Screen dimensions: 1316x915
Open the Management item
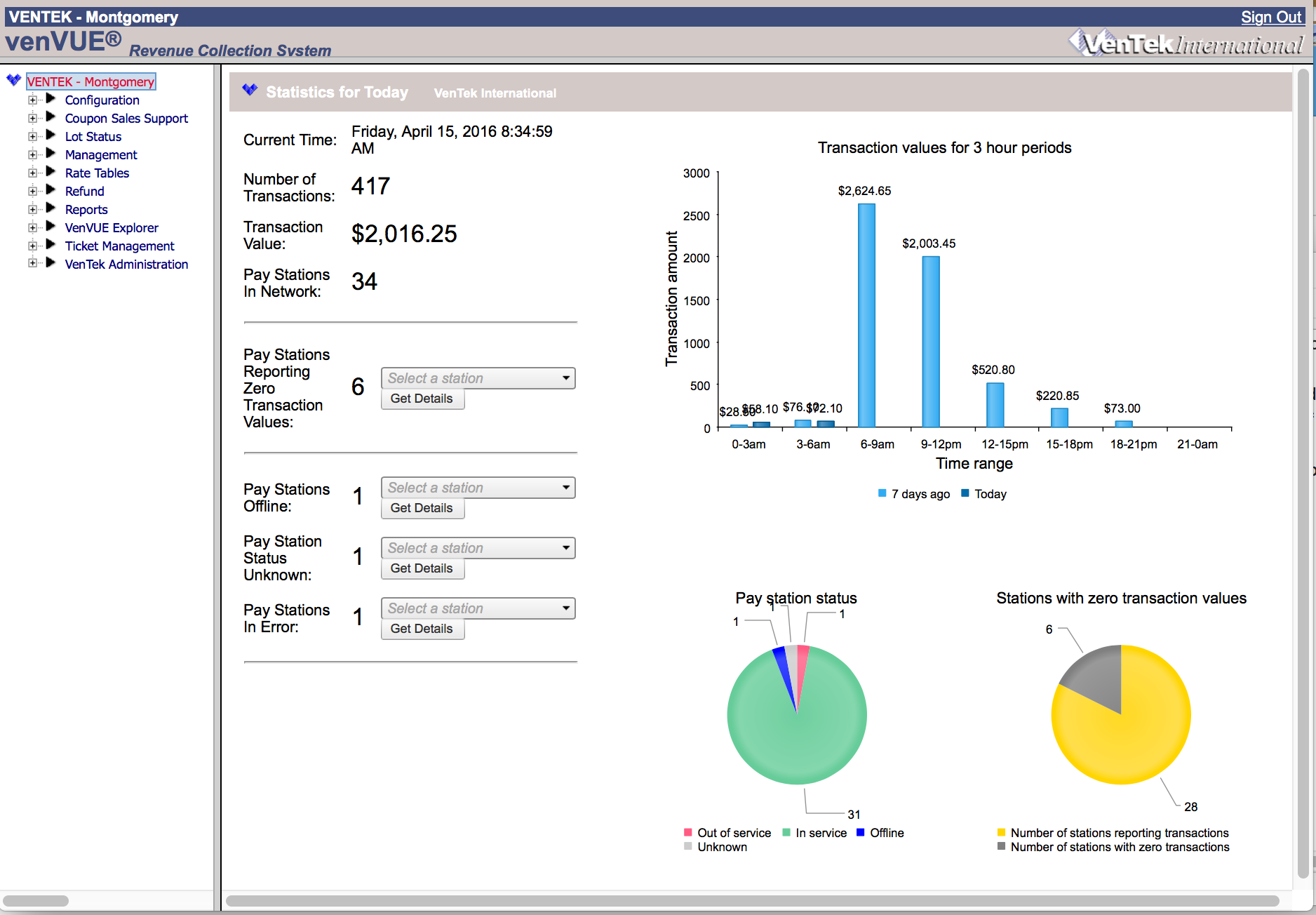pos(101,154)
